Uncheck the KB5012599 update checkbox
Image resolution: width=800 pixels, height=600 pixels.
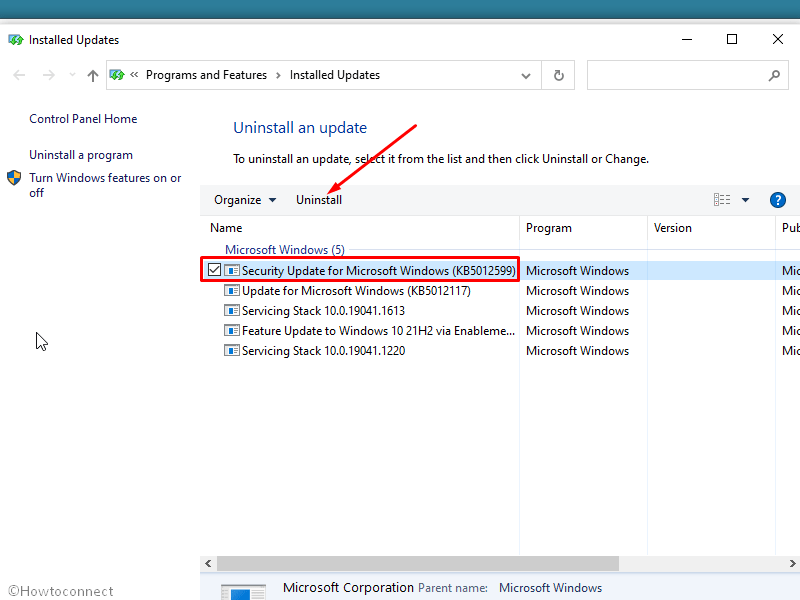point(214,270)
